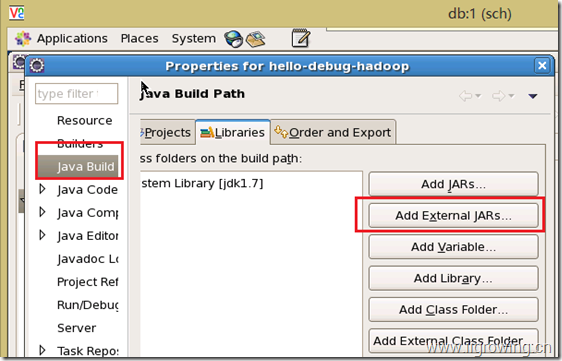Switch to the Libraries tab

[233, 132]
